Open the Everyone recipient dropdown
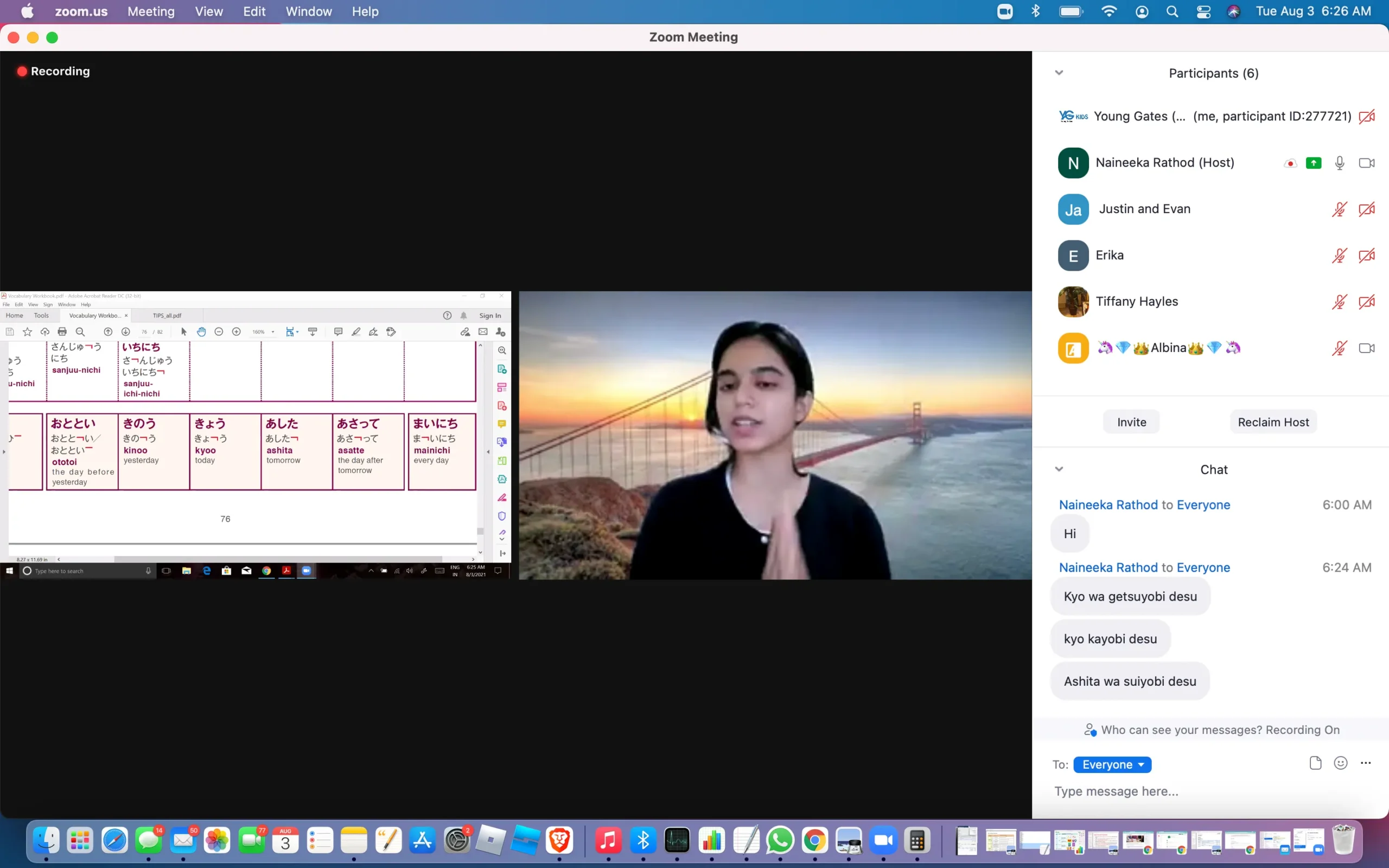Image resolution: width=1389 pixels, height=868 pixels. pos(1112,765)
